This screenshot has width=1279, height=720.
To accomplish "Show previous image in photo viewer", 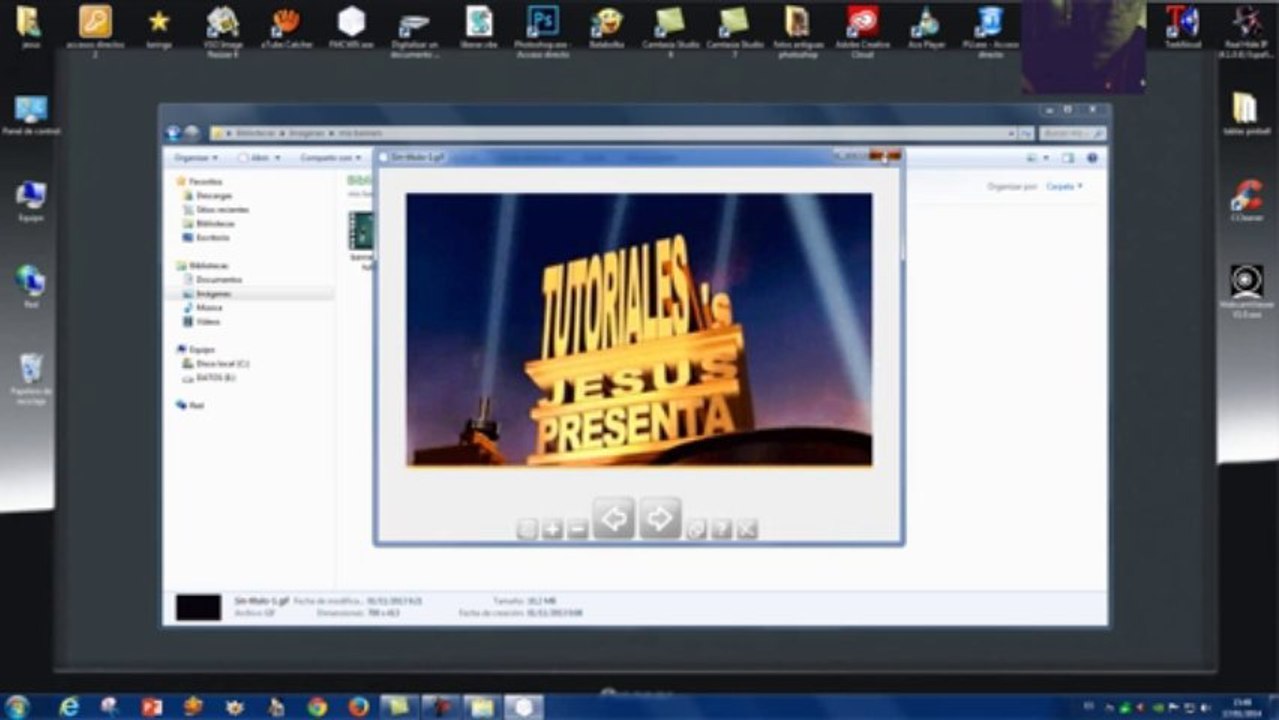I will tap(613, 518).
